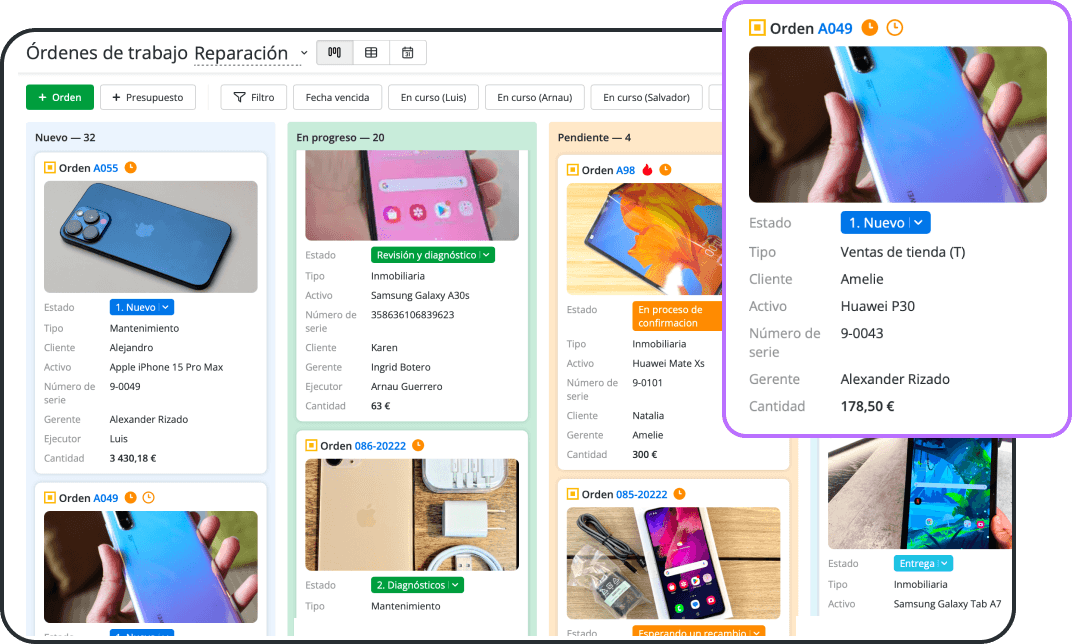Screen dimensions: 1072x644
Task: Click the red flame icon on Orden A98
Action: [647, 170]
